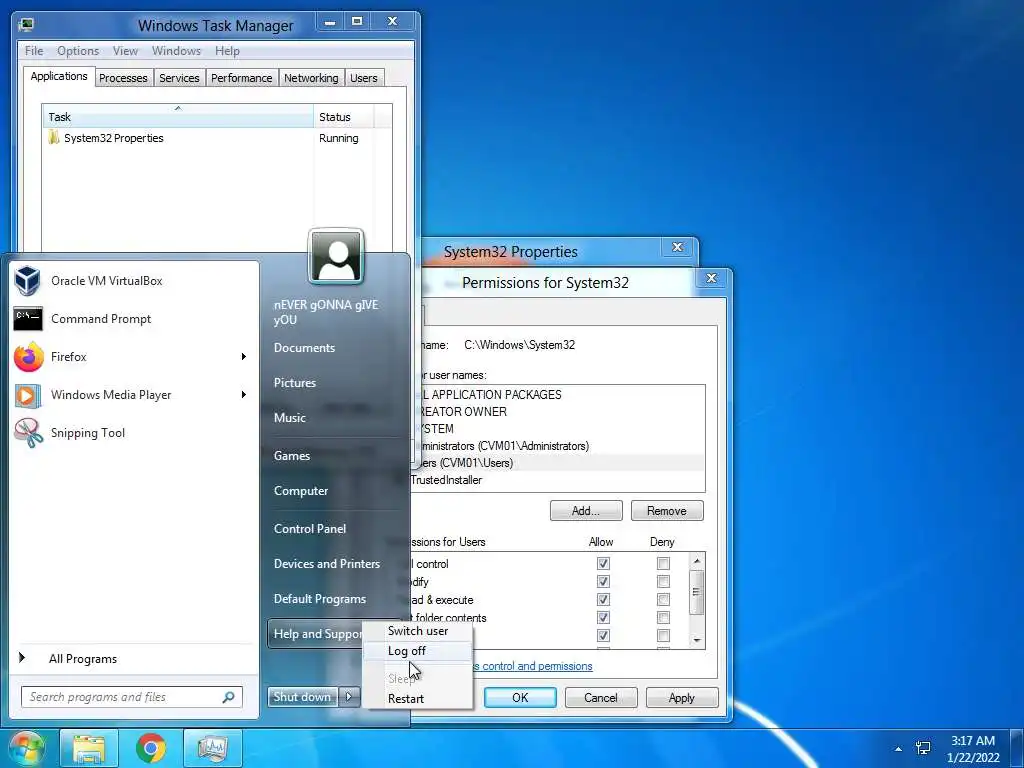Click the search magnifier icon
The width and height of the screenshot is (1024, 768).
(x=229, y=697)
